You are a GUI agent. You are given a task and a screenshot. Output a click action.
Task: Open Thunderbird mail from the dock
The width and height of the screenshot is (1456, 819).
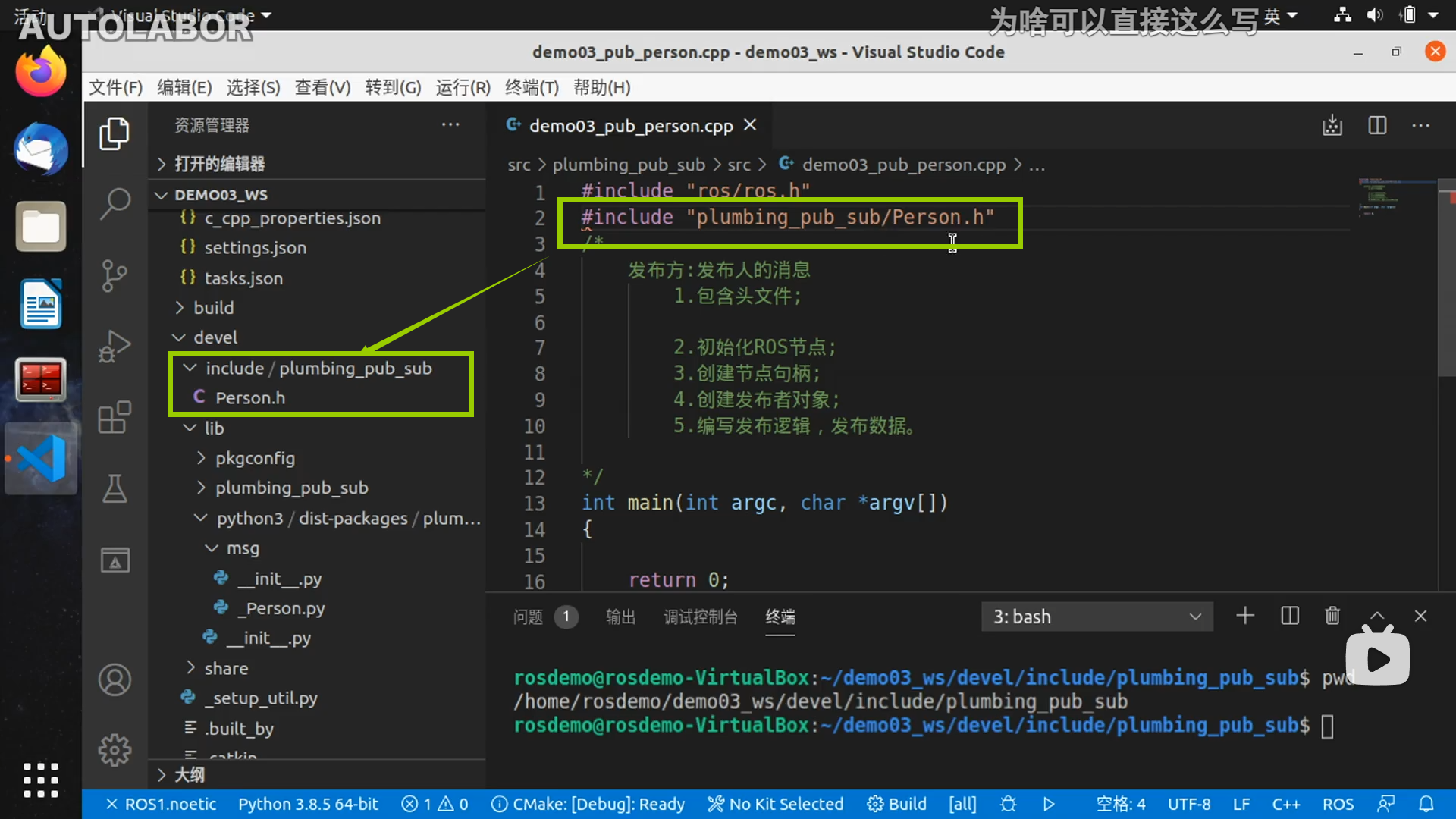tap(41, 149)
